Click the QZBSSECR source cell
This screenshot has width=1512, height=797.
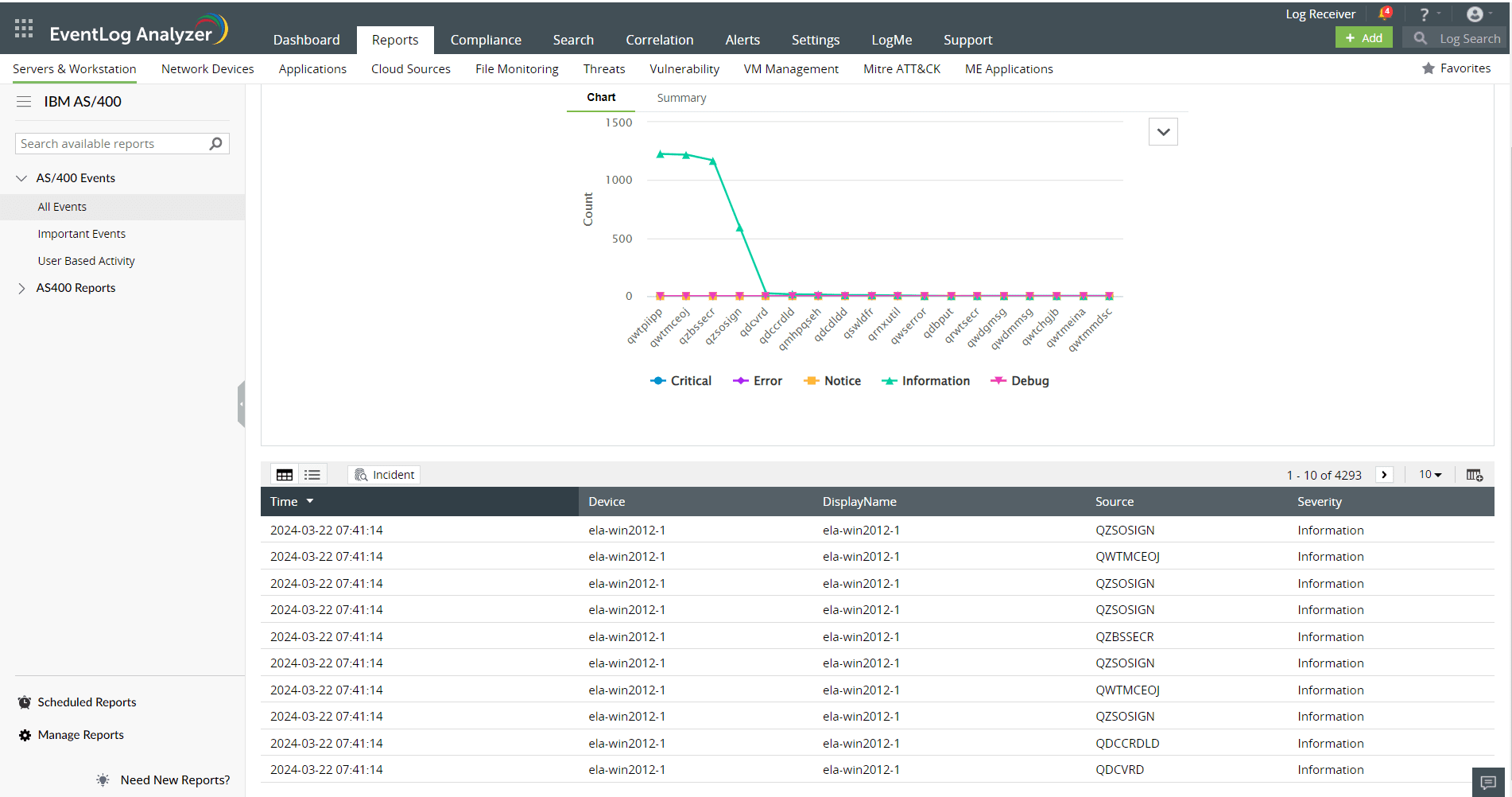(x=1125, y=637)
